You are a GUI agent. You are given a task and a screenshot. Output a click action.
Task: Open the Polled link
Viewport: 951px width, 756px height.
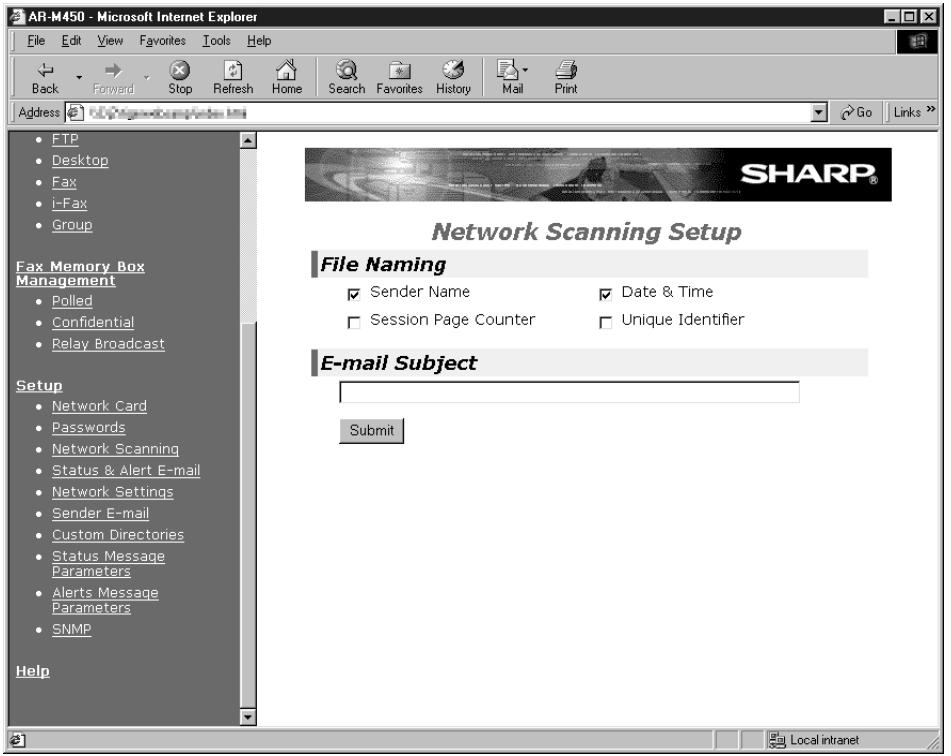point(72,301)
